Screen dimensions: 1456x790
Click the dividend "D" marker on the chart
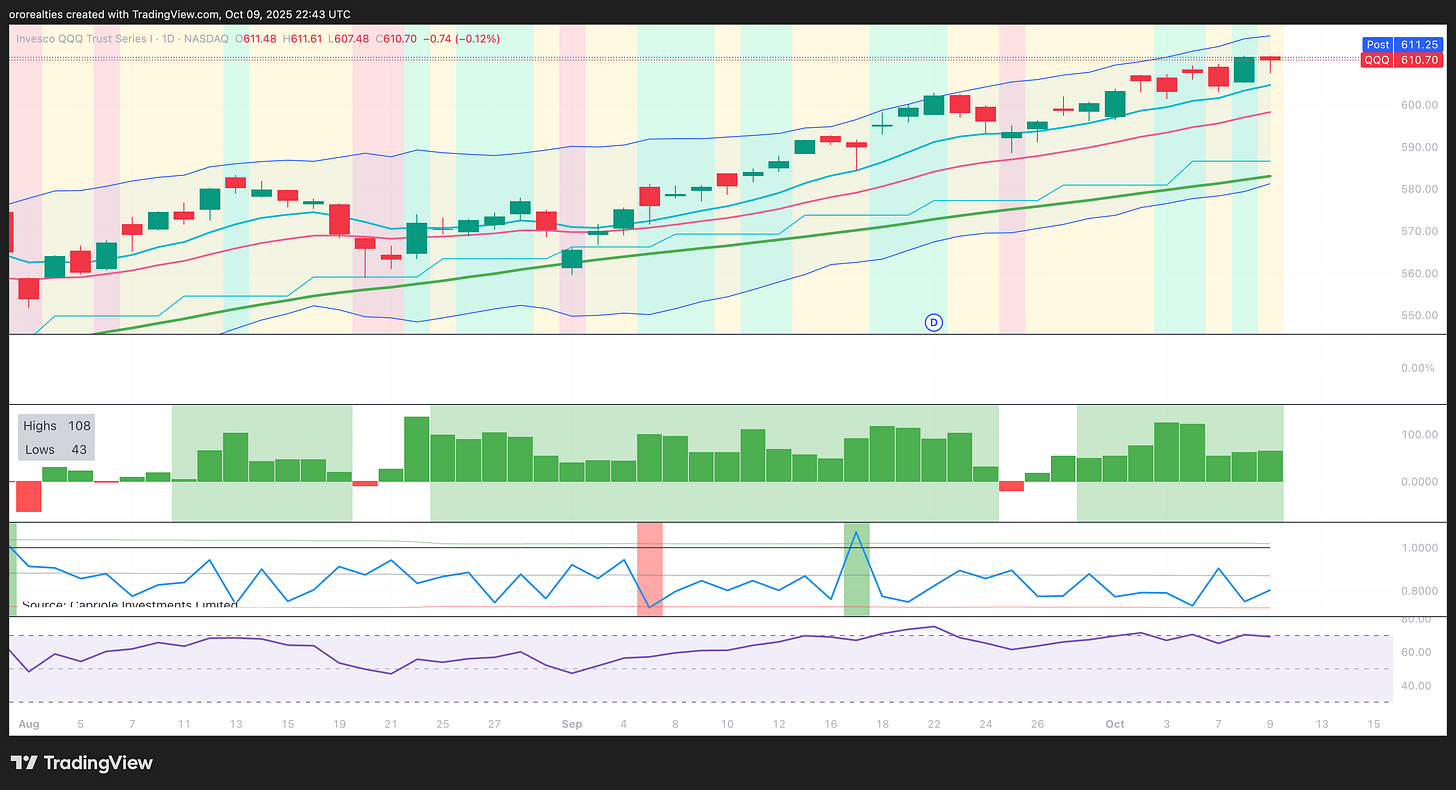(934, 322)
